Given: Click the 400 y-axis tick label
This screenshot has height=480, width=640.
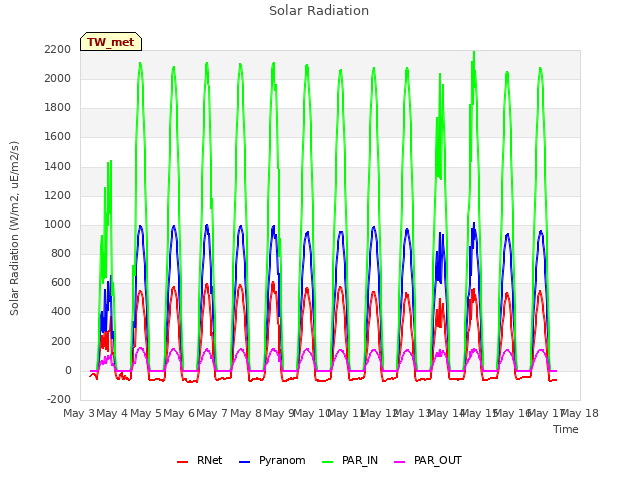Looking at the screenshot, I should tap(61, 312).
